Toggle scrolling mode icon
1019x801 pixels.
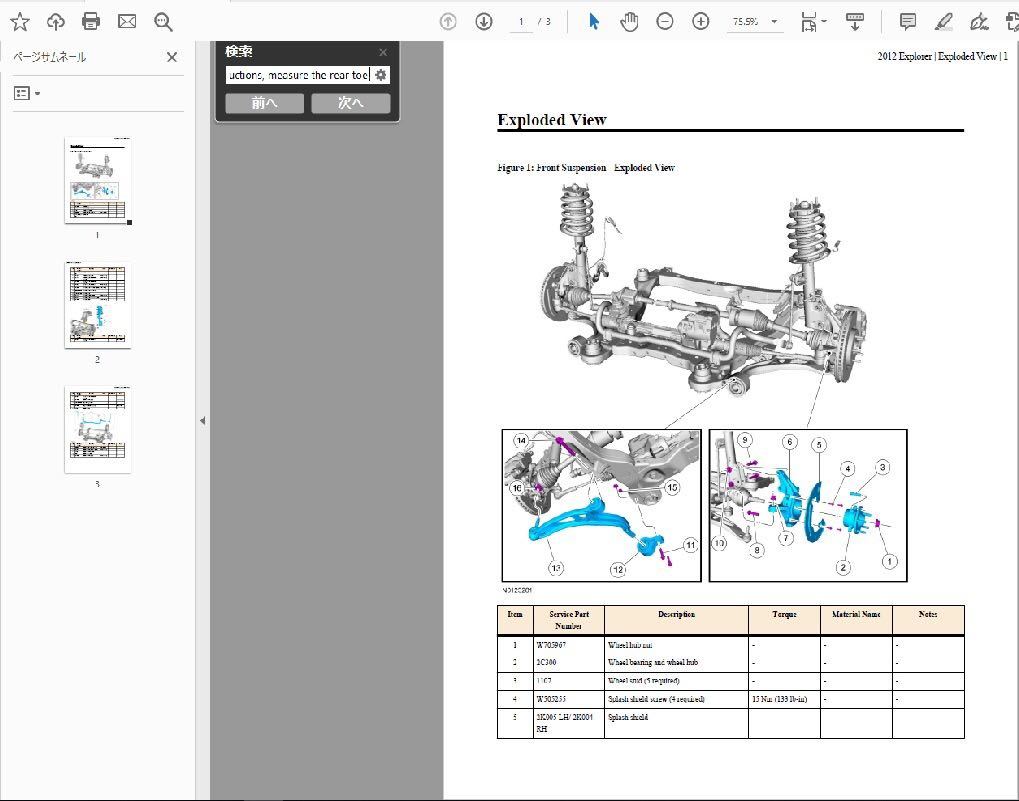[855, 21]
